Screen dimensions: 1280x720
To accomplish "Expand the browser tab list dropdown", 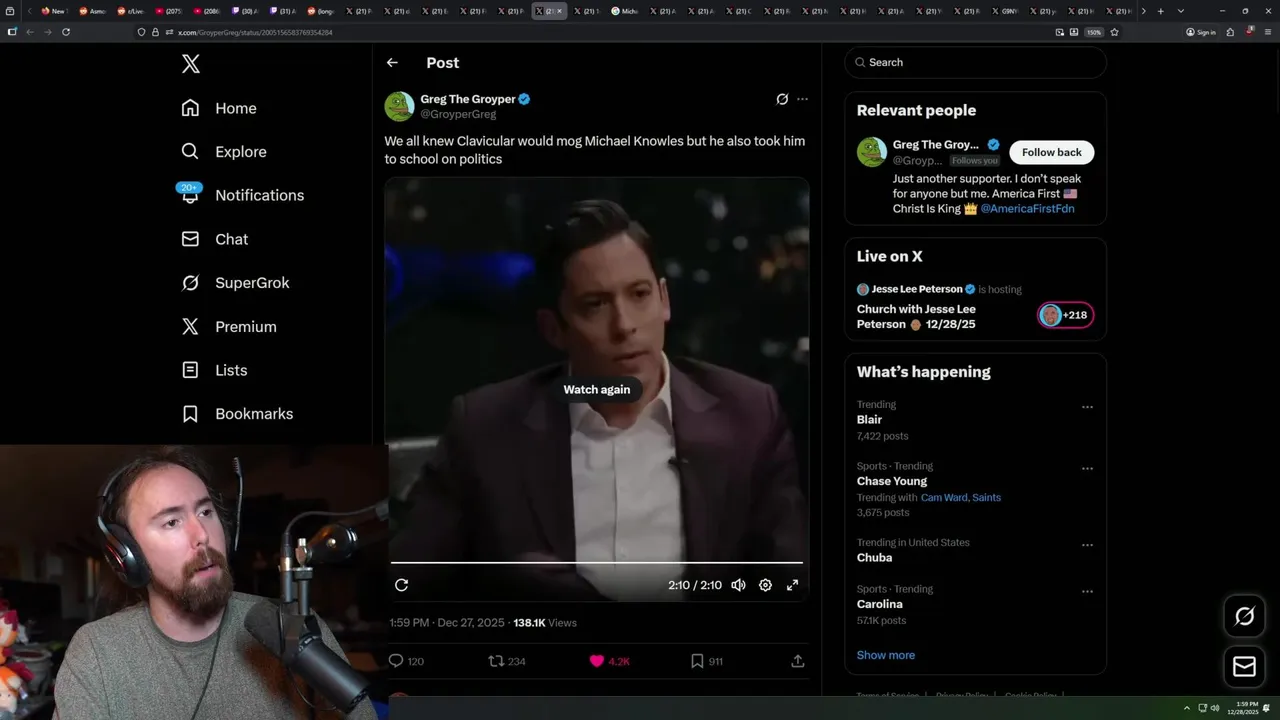I will point(1181,11).
